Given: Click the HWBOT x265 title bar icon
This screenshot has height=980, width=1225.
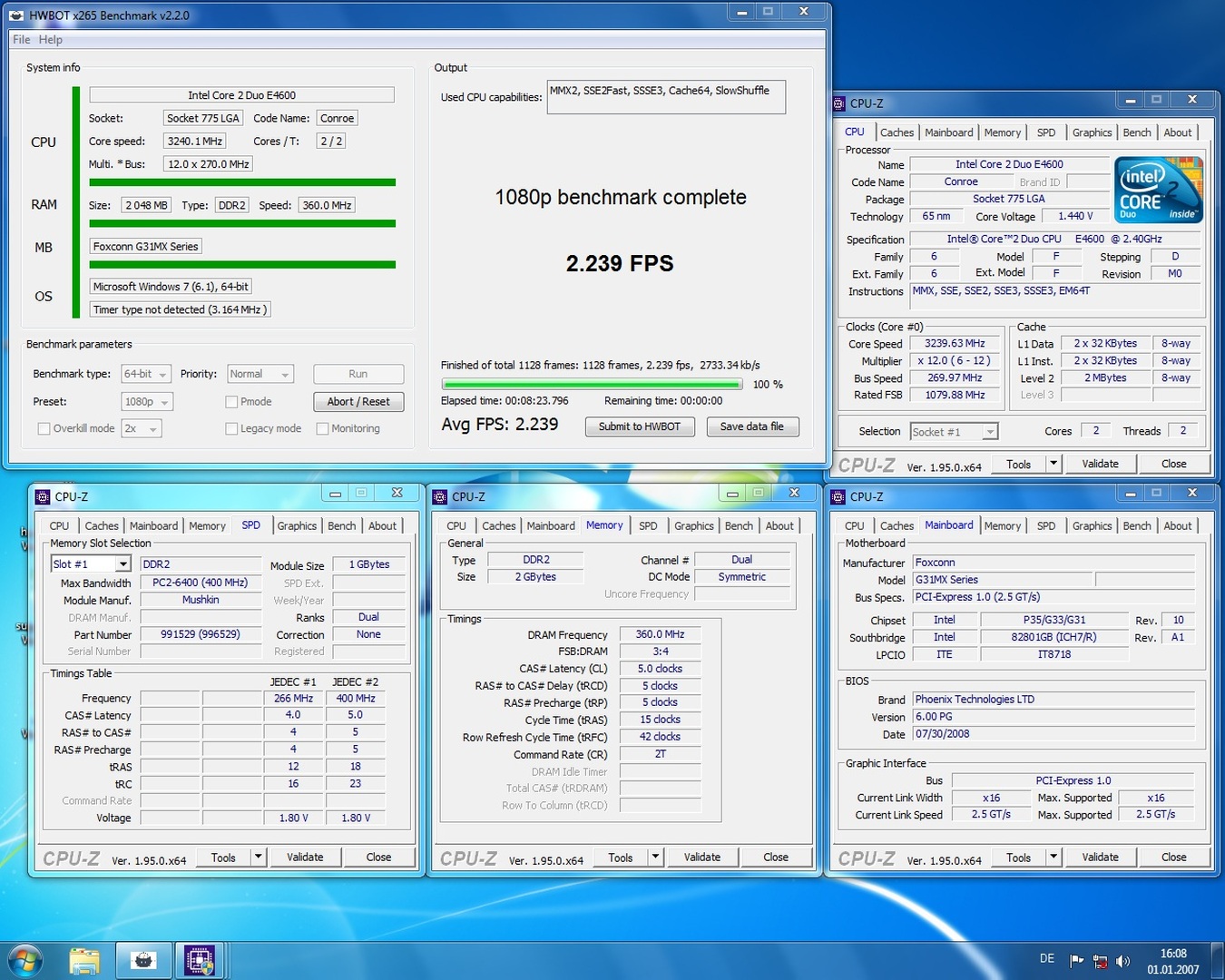Looking at the screenshot, I should [x=16, y=15].
